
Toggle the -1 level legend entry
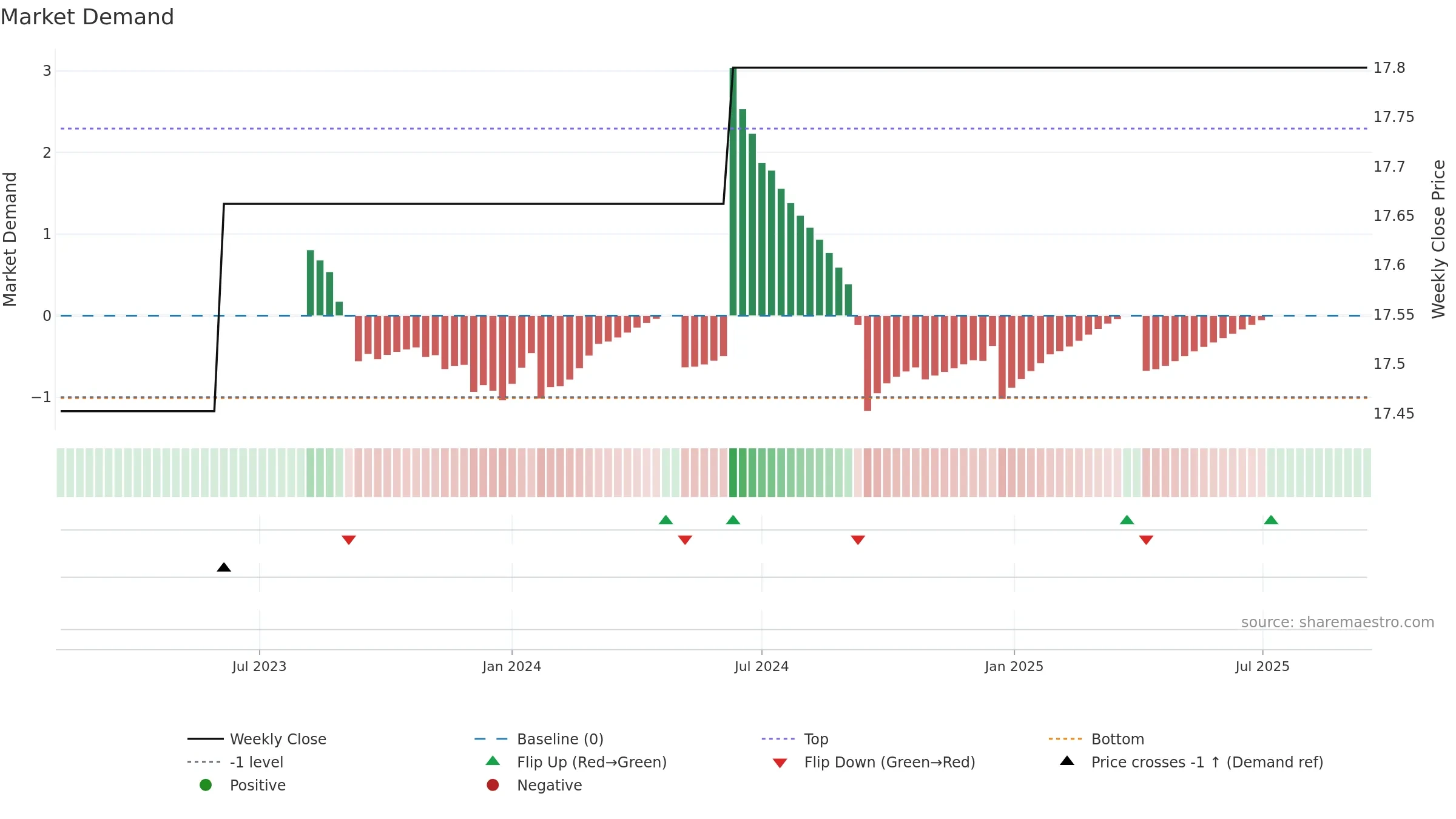pos(235,762)
